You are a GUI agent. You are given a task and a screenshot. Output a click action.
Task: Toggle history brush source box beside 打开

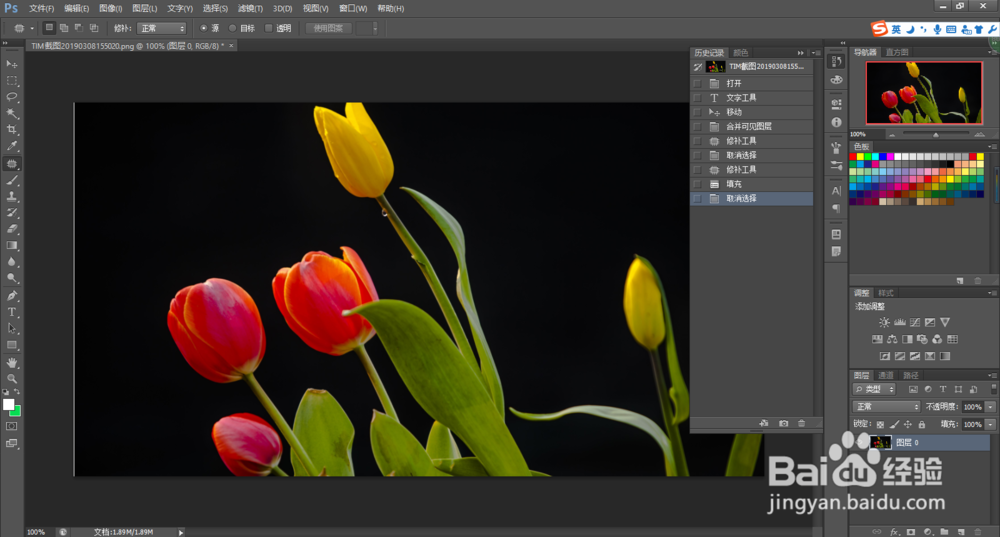697,84
